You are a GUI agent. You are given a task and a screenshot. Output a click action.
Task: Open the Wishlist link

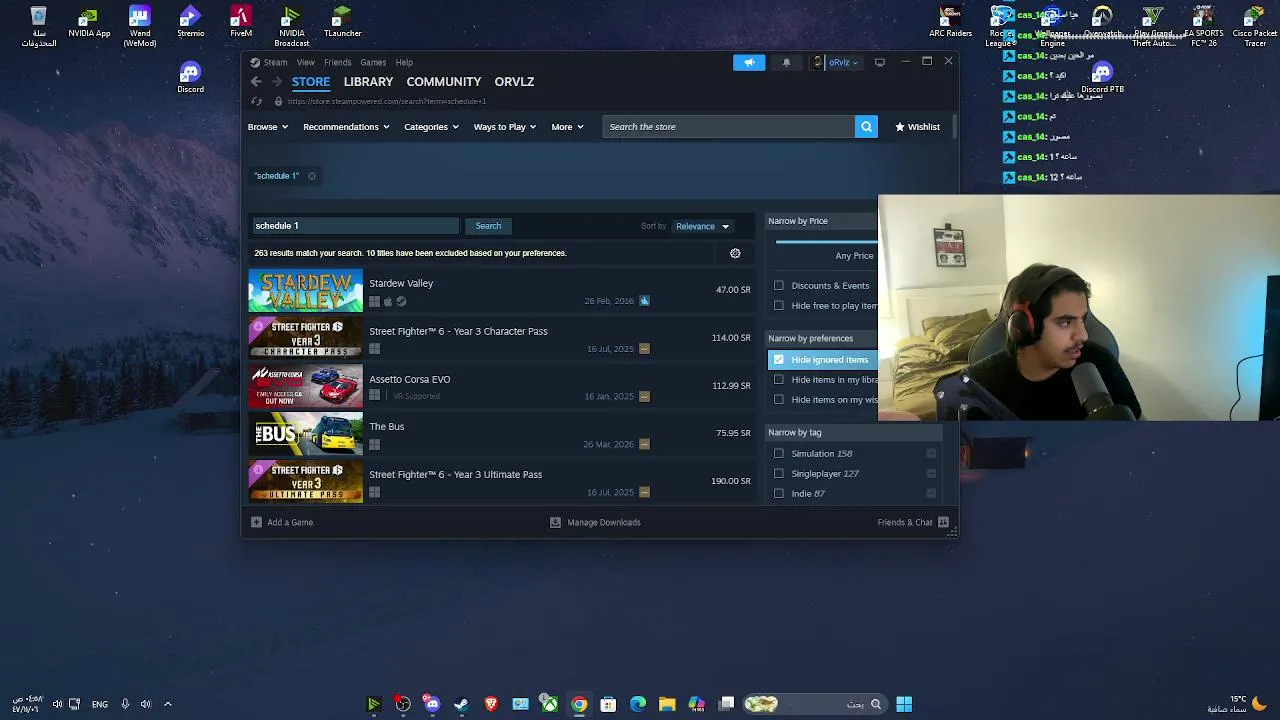917,127
